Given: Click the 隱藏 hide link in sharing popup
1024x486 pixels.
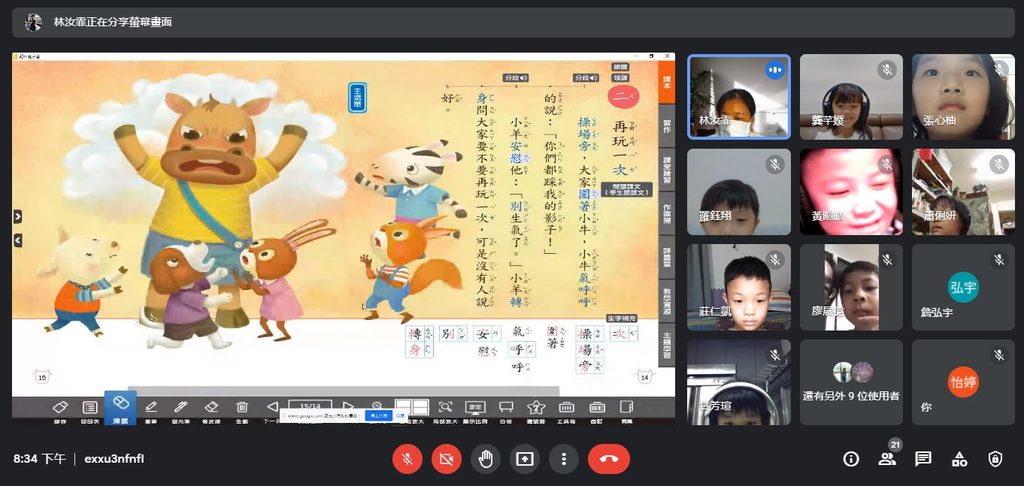Looking at the screenshot, I should (400, 415).
